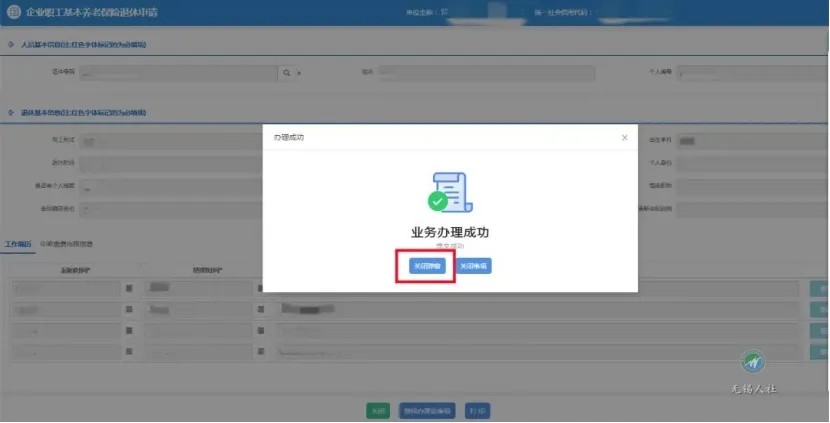Close the 办理成功 dialog with X
This screenshot has width=830, height=423.
(625, 137)
